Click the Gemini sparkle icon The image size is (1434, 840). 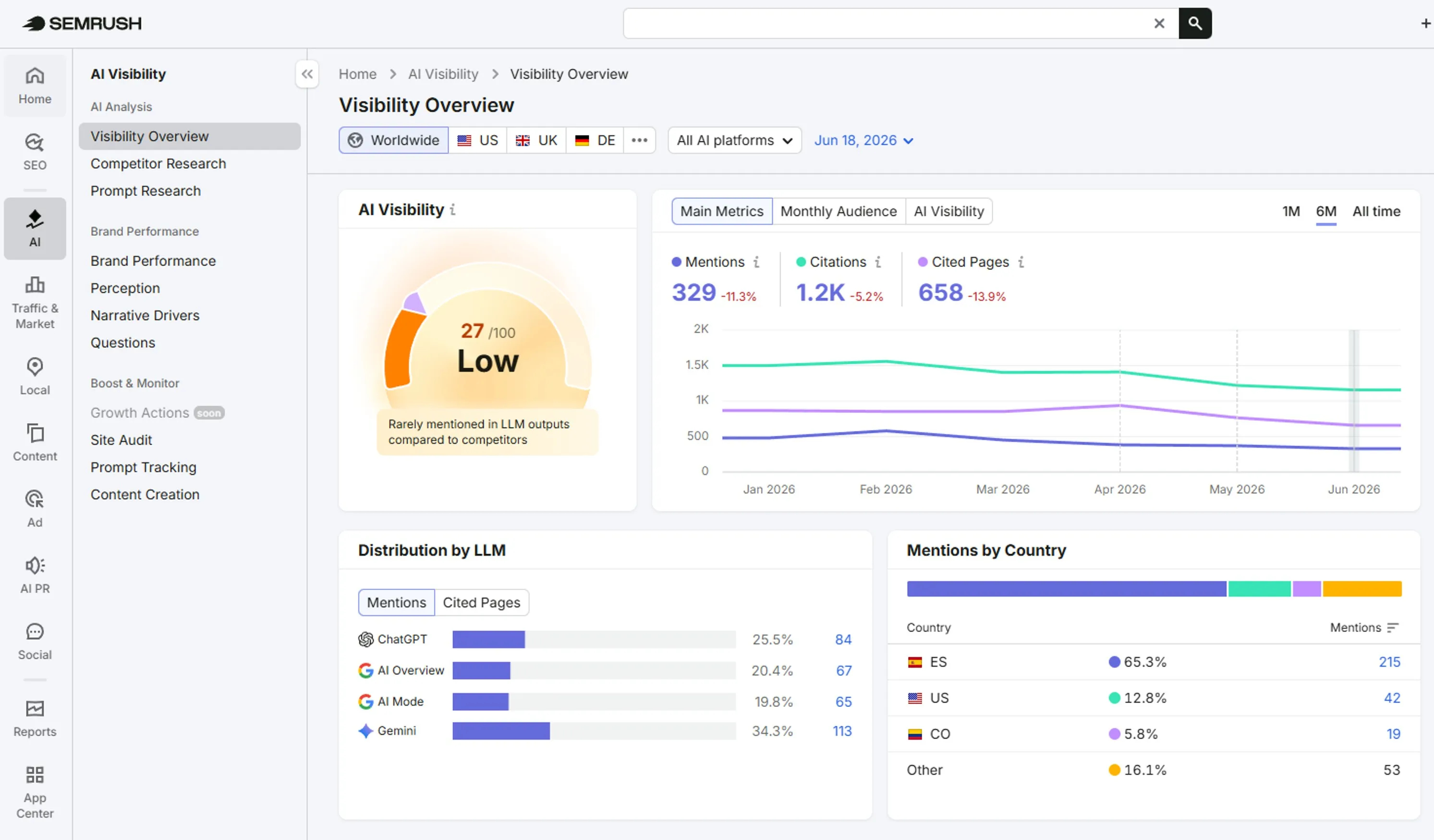point(366,730)
